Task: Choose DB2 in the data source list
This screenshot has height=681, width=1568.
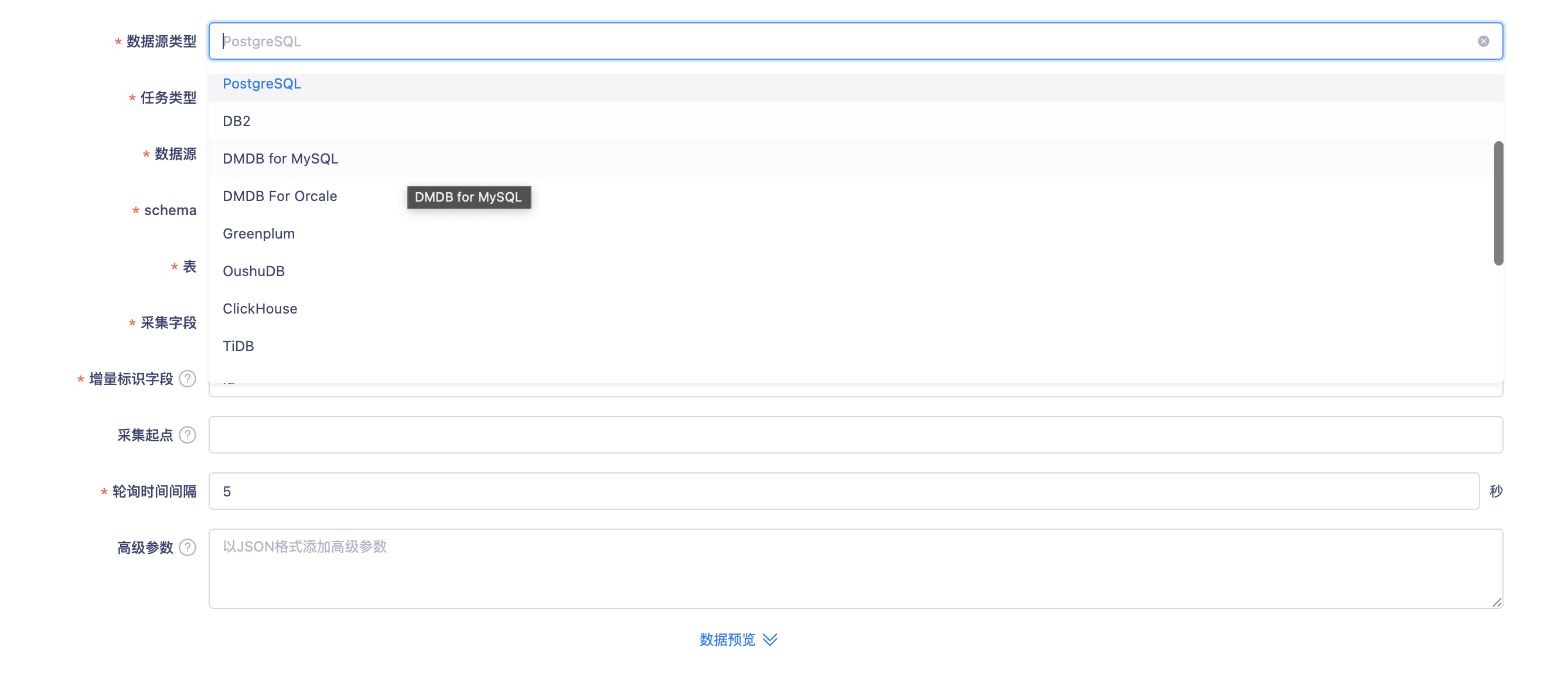Action: [x=855, y=121]
